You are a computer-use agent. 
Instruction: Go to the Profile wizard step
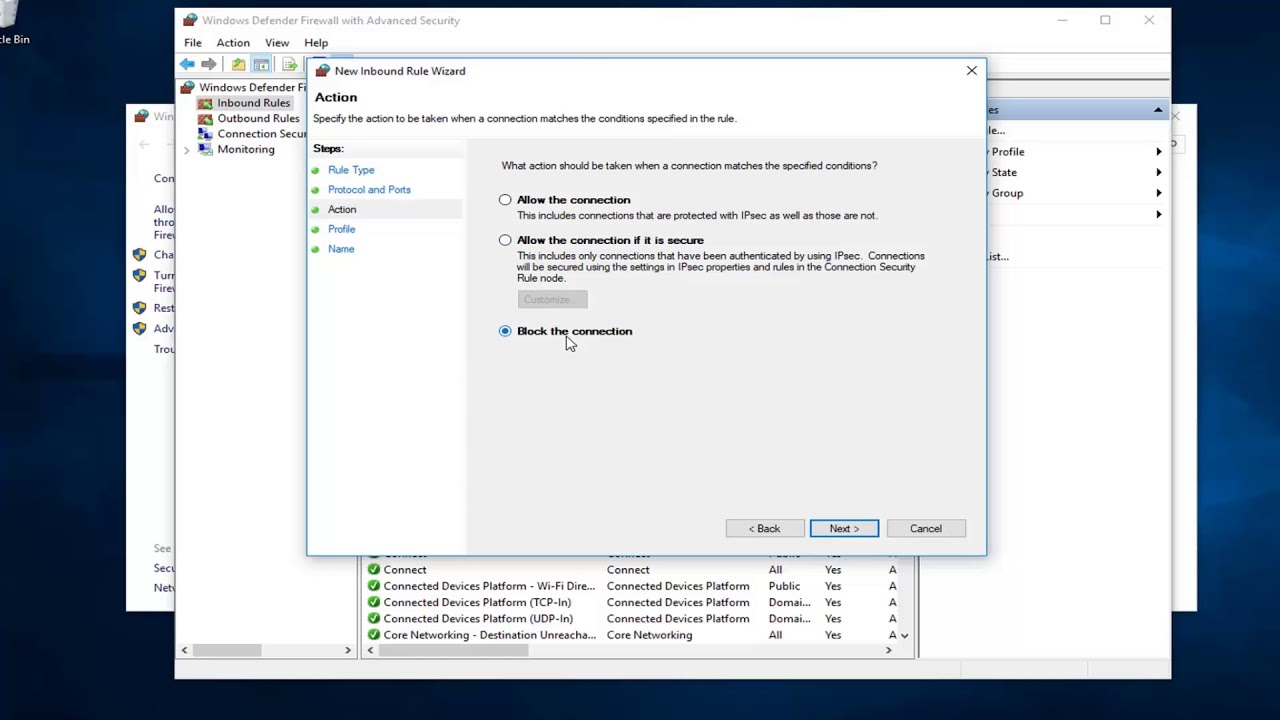click(341, 229)
